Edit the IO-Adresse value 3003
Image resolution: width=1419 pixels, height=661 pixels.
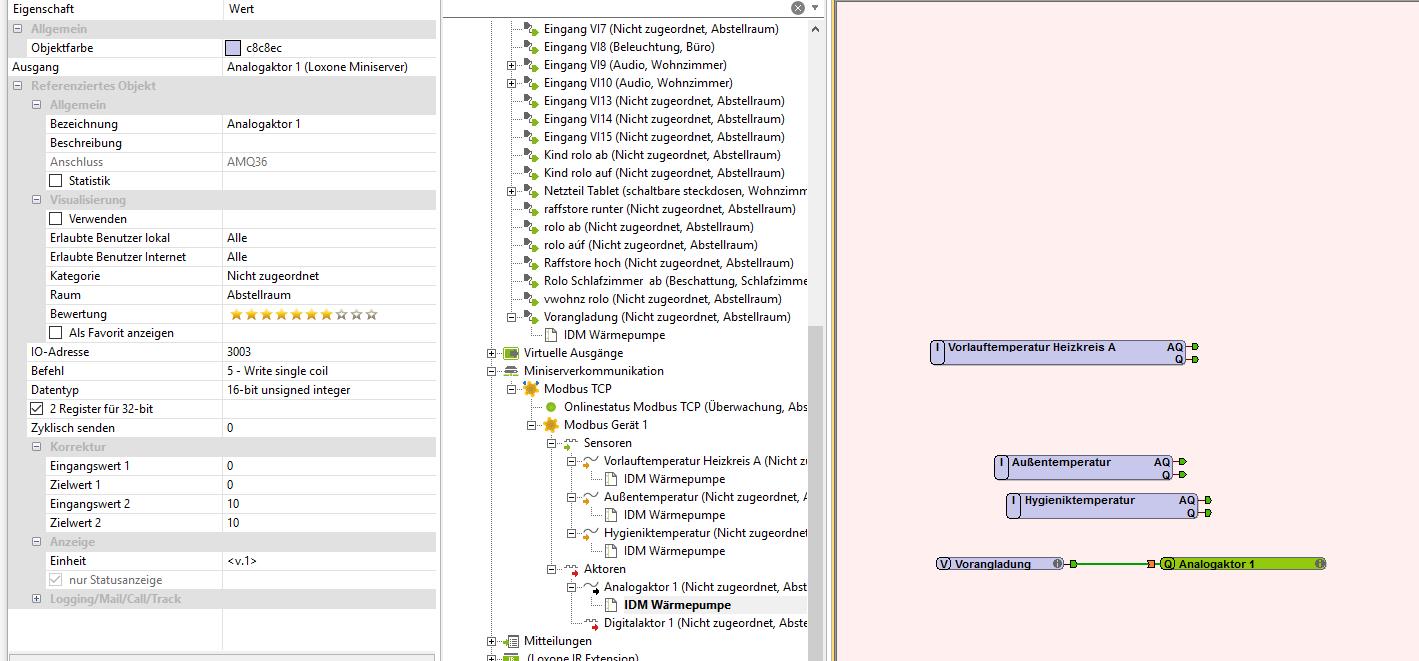click(x=329, y=352)
